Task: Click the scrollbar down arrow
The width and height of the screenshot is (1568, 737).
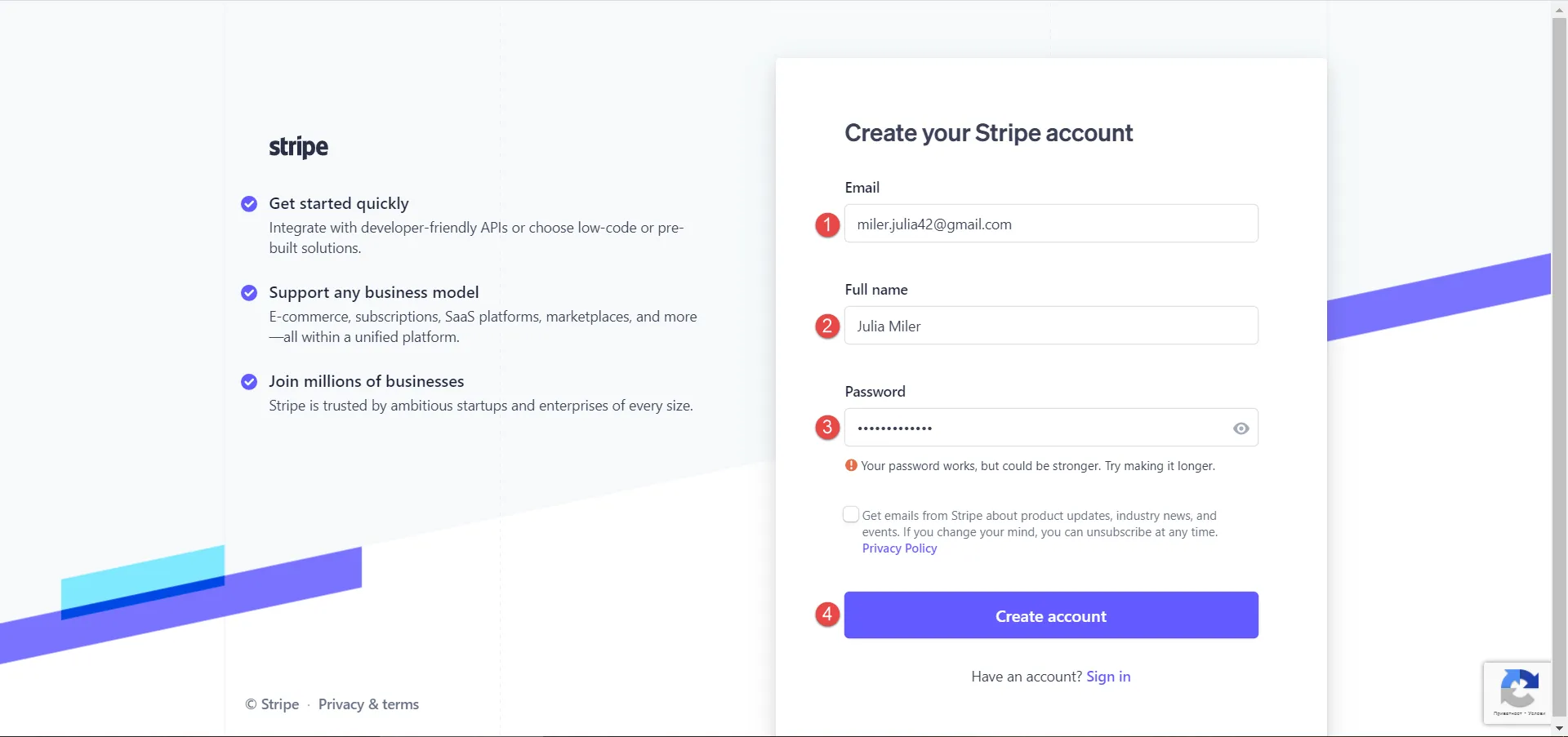Action: [x=1560, y=729]
